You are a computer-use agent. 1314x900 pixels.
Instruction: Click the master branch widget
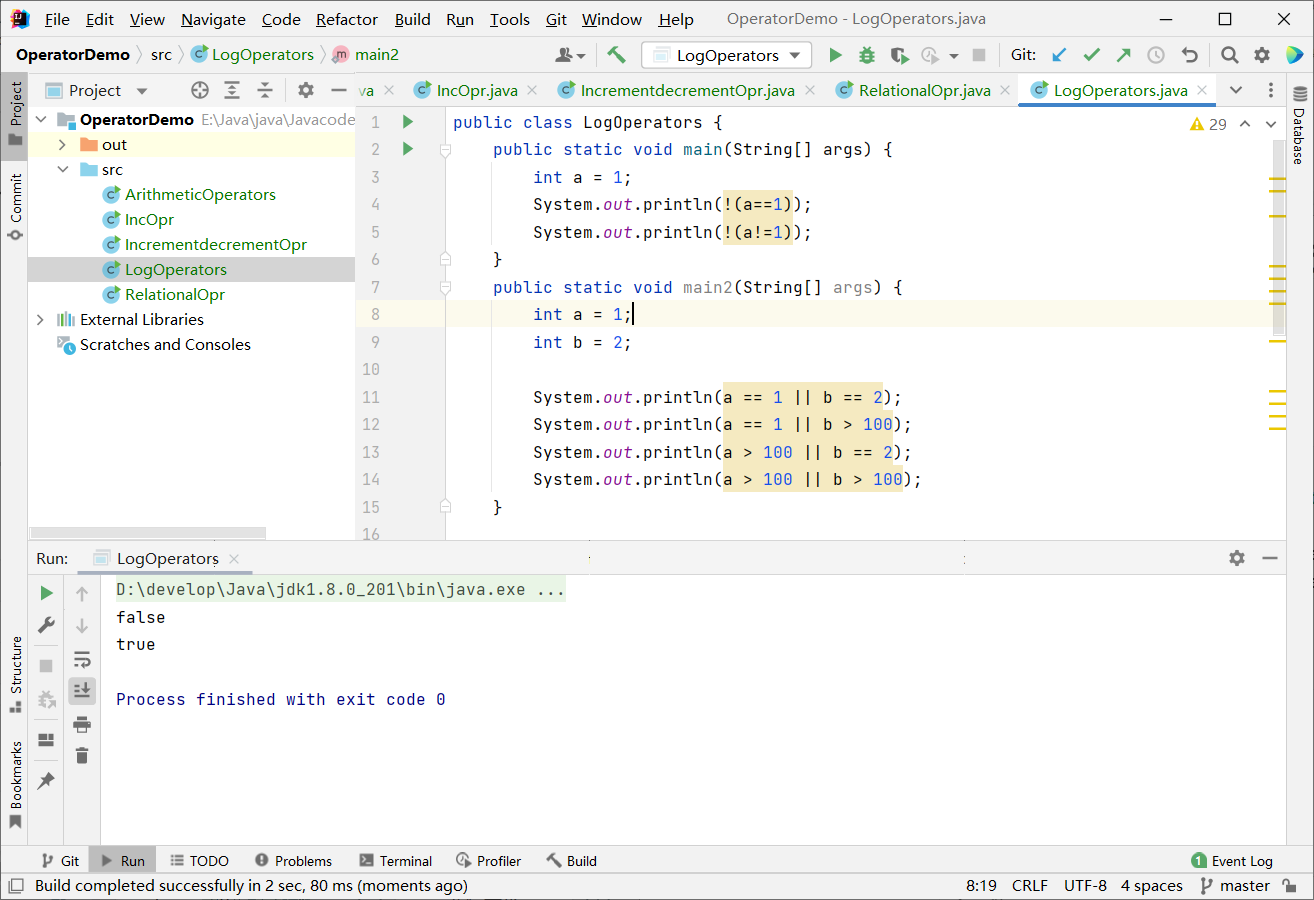[1235, 886]
